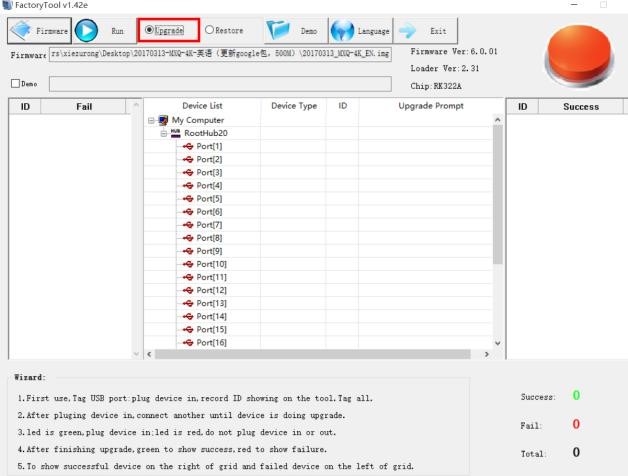This screenshot has width=628, height=476.
Task: Click the USB icon of Port[7]
Action: click(x=188, y=225)
